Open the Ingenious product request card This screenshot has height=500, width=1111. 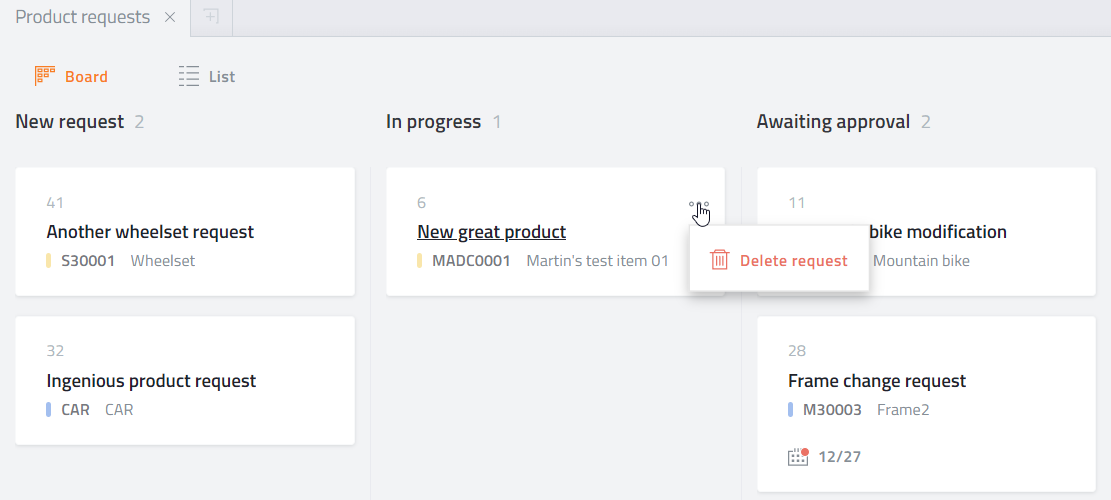tap(185, 380)
